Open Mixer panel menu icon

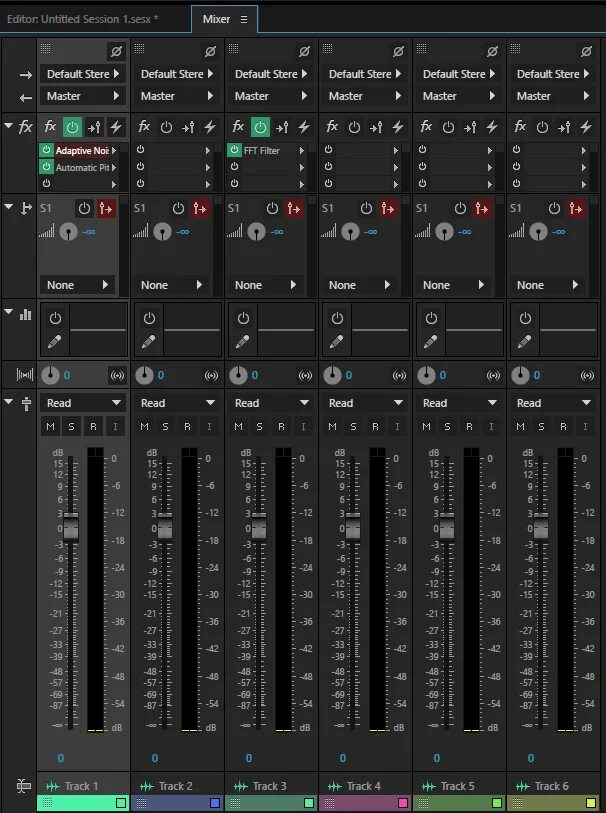(244, 20)
